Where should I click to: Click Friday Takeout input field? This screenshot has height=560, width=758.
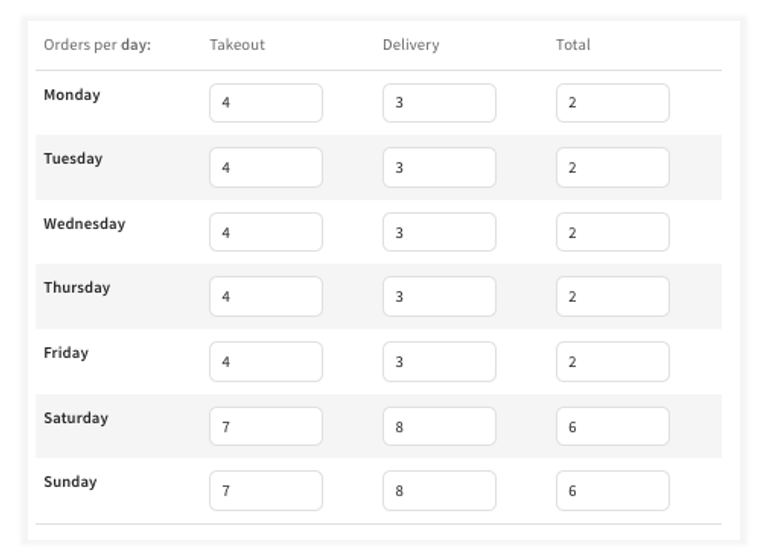click(265, 362)
